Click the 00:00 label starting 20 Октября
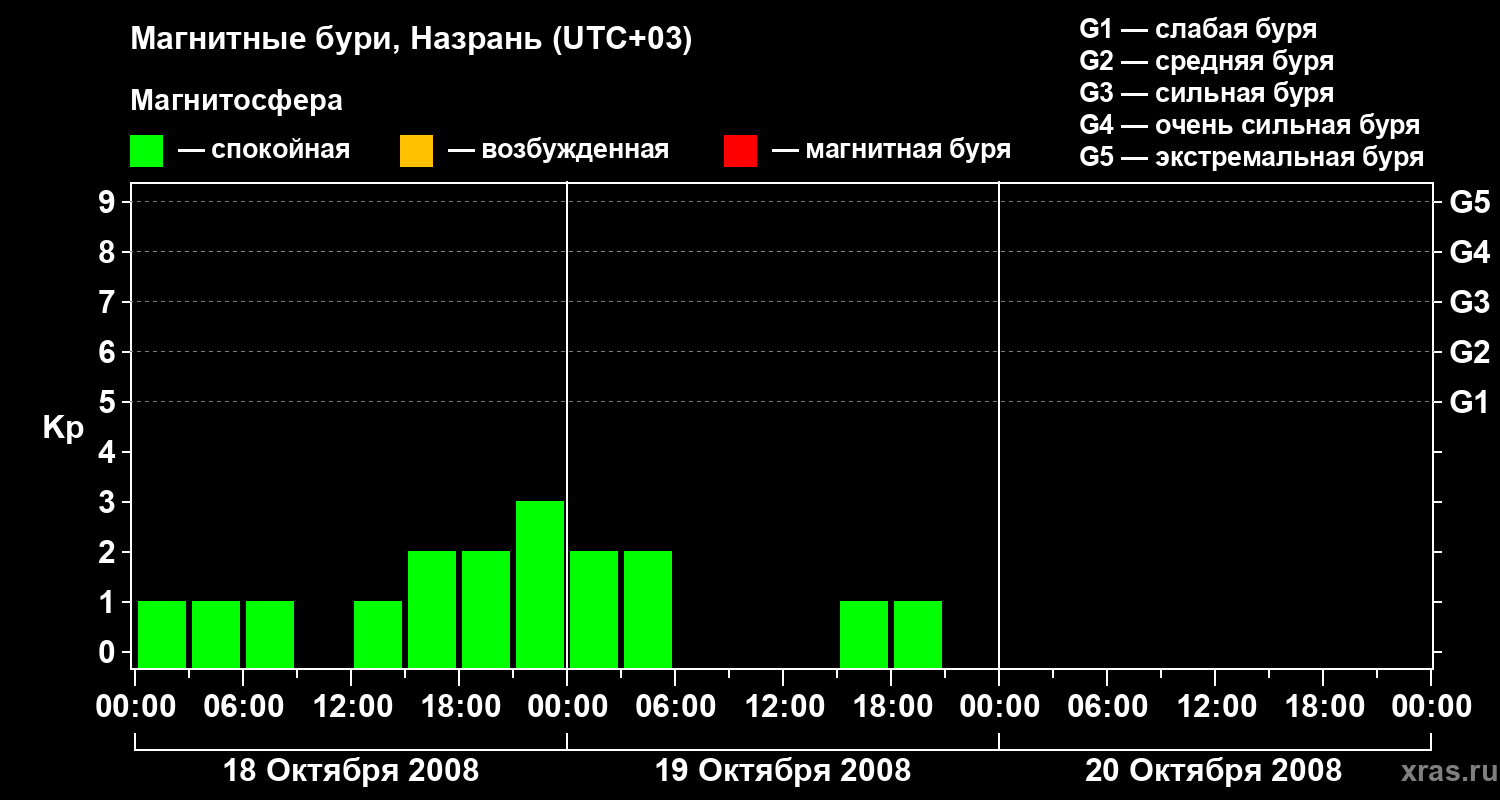Viewport: 1500px width, 800px height. (999, 707)
